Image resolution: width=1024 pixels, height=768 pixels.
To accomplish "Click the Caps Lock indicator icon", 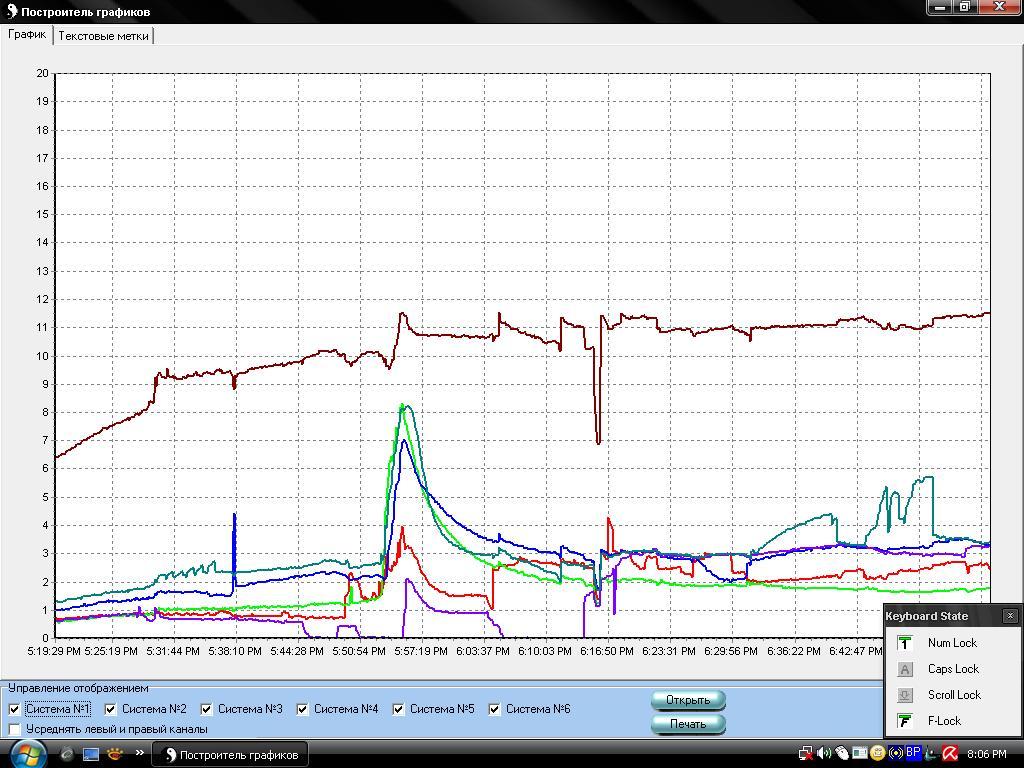I will tap(904, 669).
